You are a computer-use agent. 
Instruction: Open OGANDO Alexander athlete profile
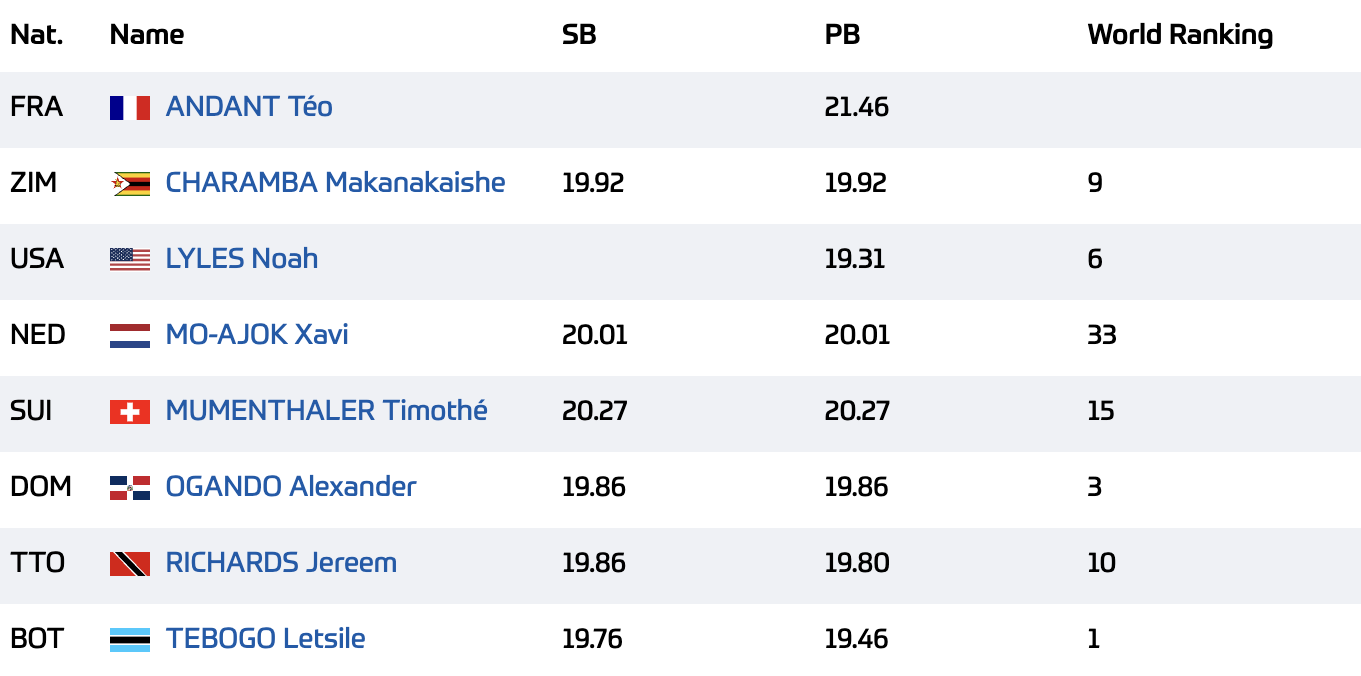coord(291,486)
